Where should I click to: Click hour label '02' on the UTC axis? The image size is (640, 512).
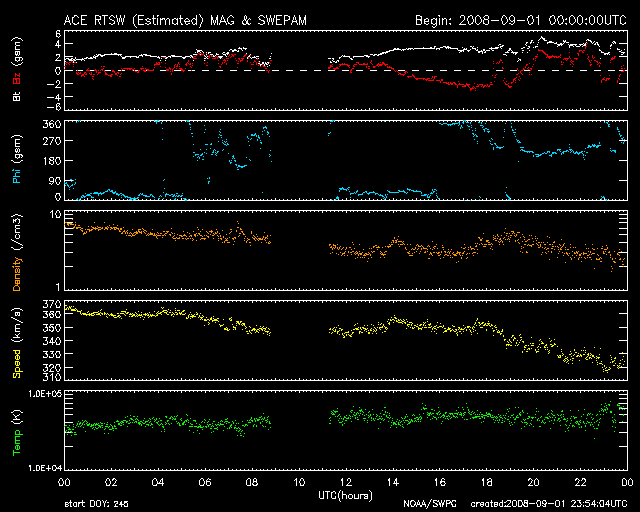pyautogui.click(x=111, y=482)
